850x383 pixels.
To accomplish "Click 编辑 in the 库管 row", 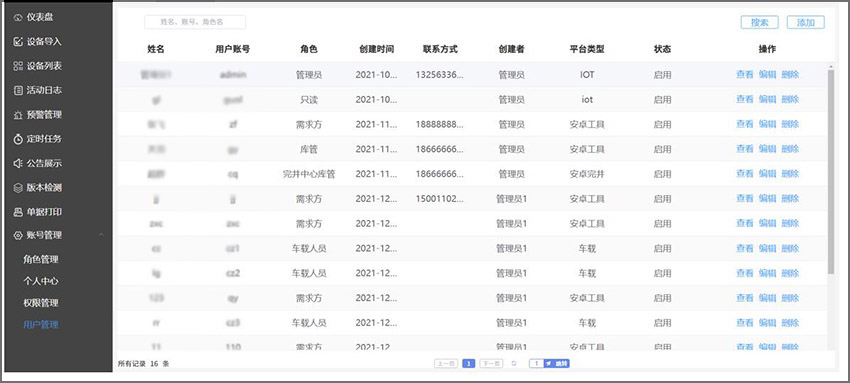I will coord(767,148).
